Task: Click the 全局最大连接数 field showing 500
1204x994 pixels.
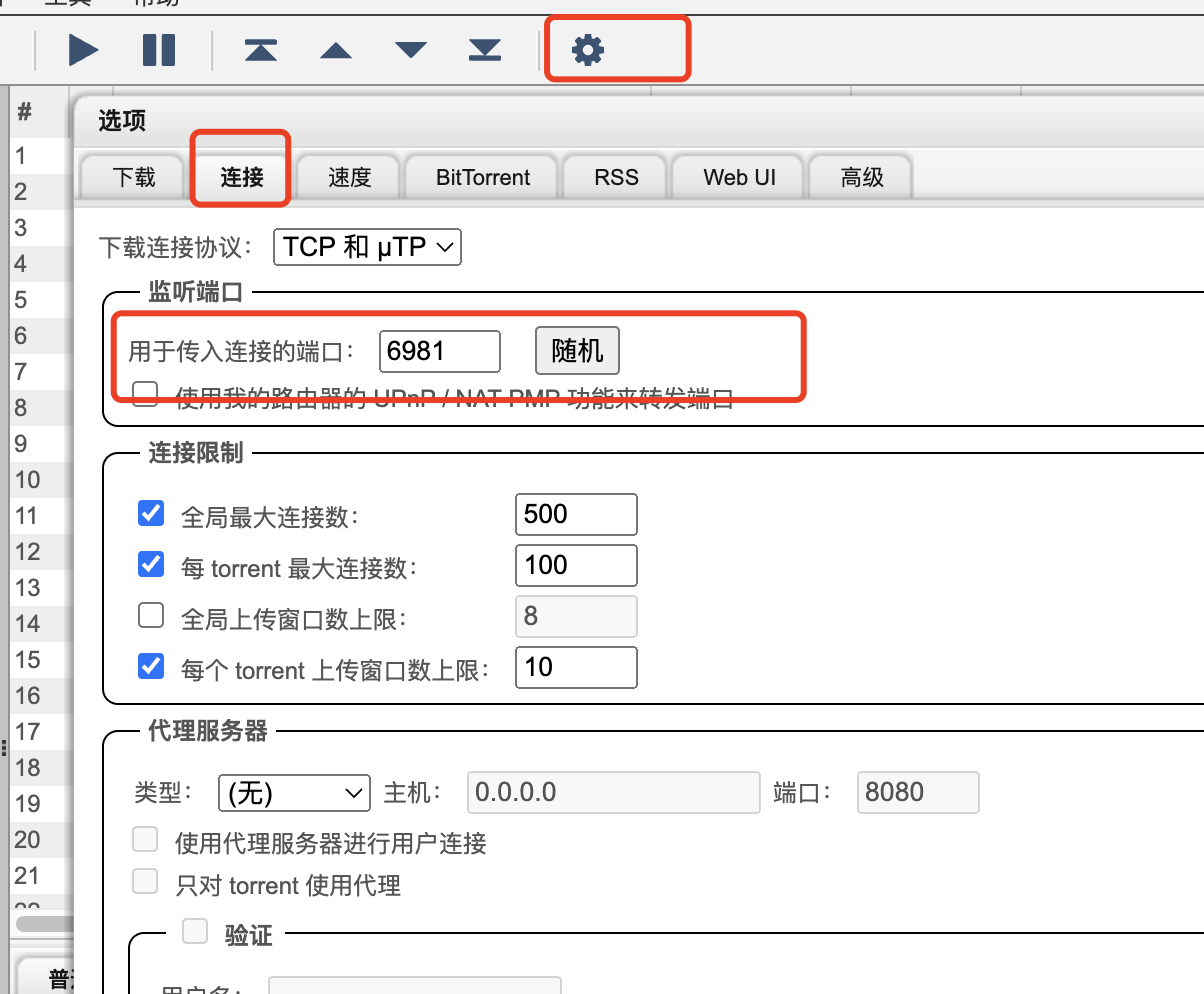Action: click(575, 514)
